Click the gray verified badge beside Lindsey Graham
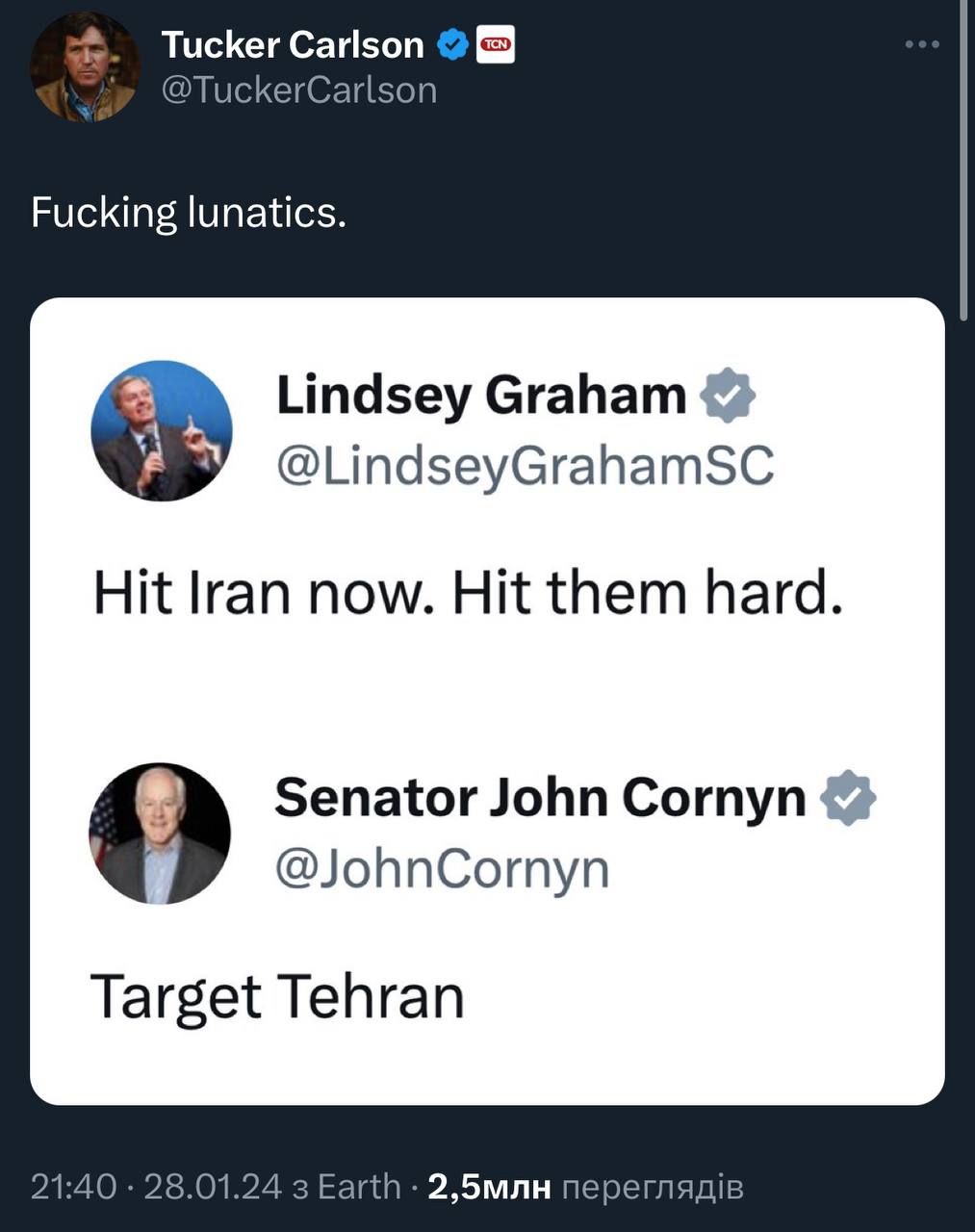This screenshot has width=975, height=1232. (x=728, y=395)
